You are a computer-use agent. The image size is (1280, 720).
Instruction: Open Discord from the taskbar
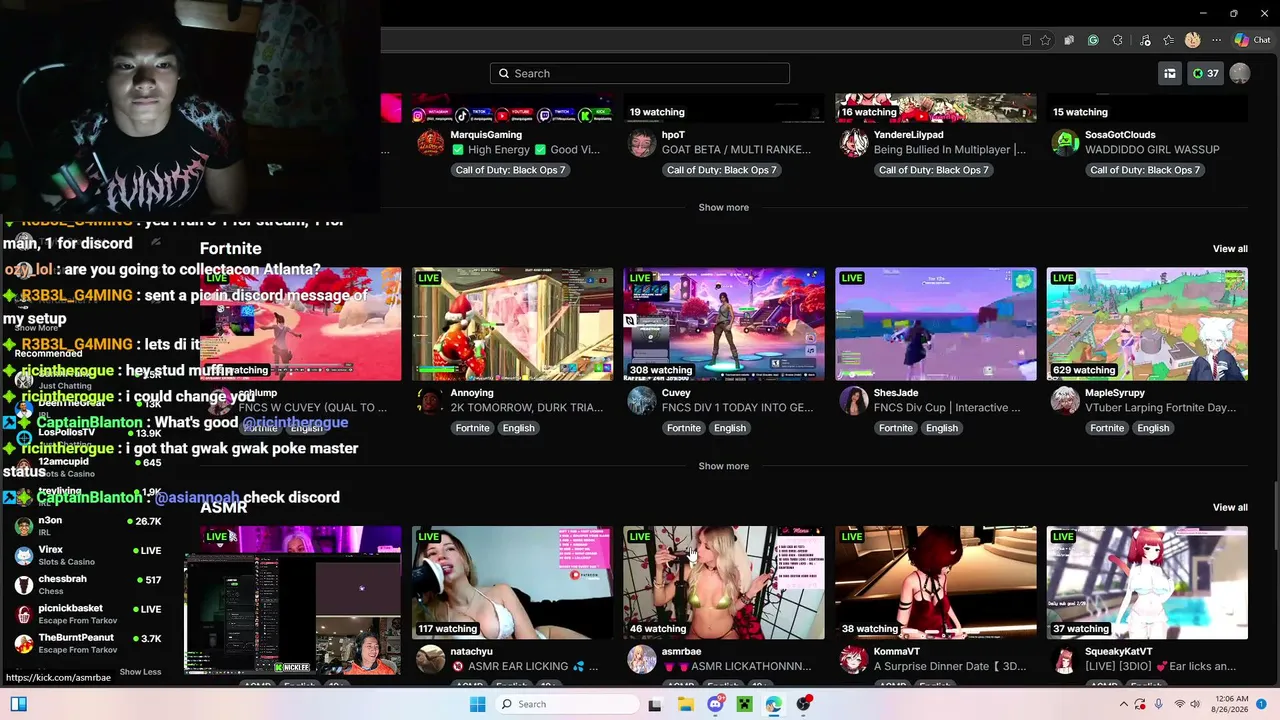click(716, 704)
